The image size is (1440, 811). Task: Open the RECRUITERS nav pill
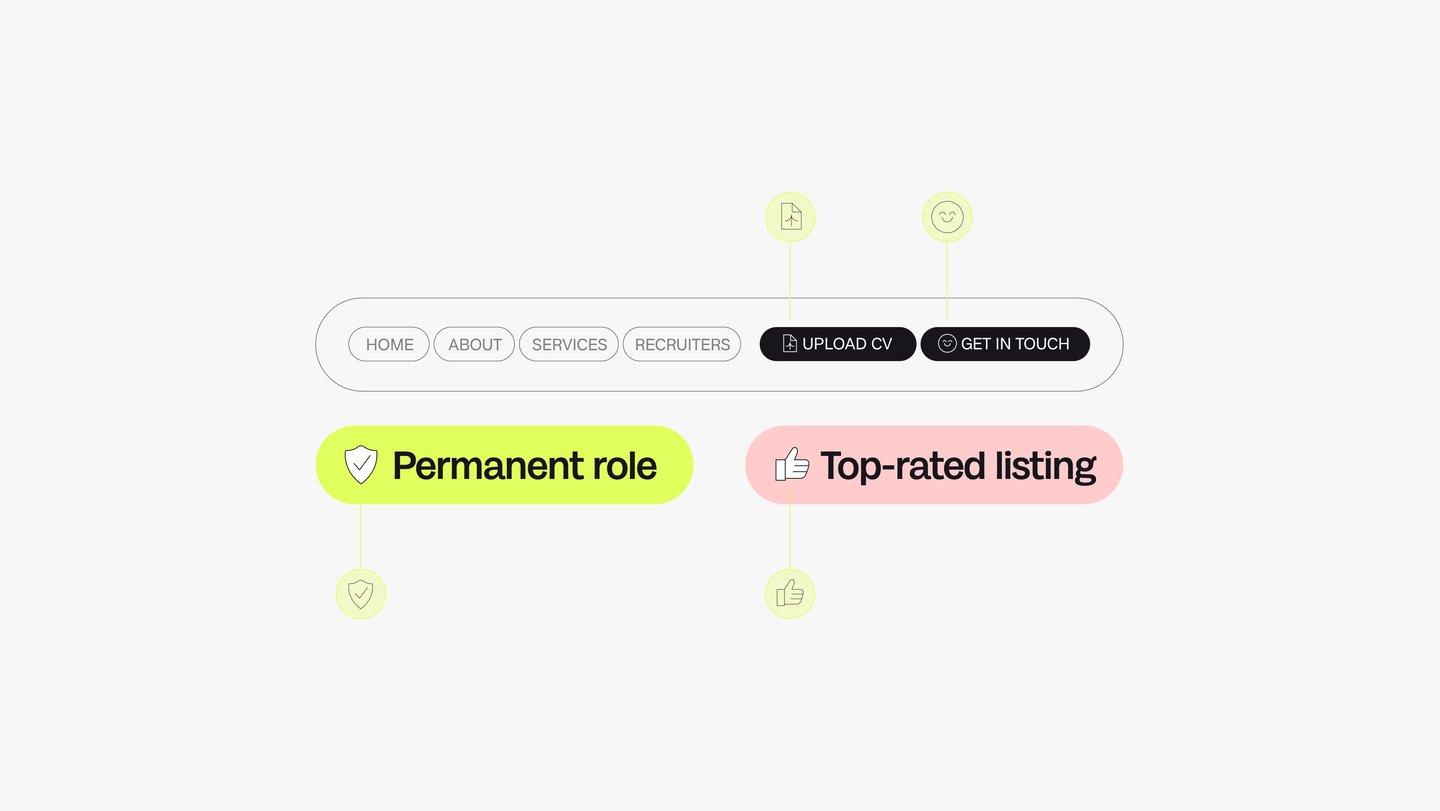[682, 344]
